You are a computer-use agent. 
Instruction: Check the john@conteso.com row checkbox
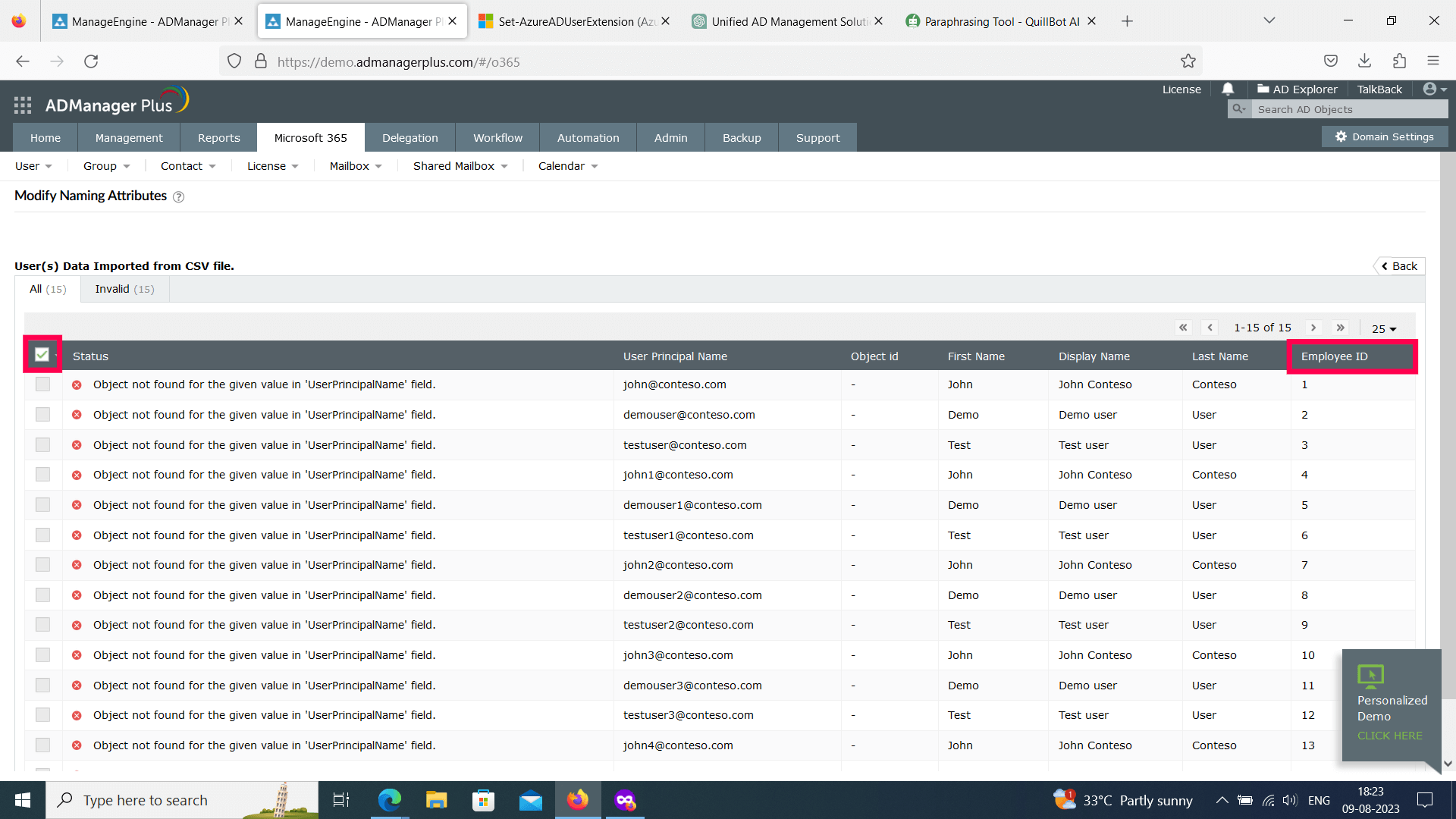[42, 384]
